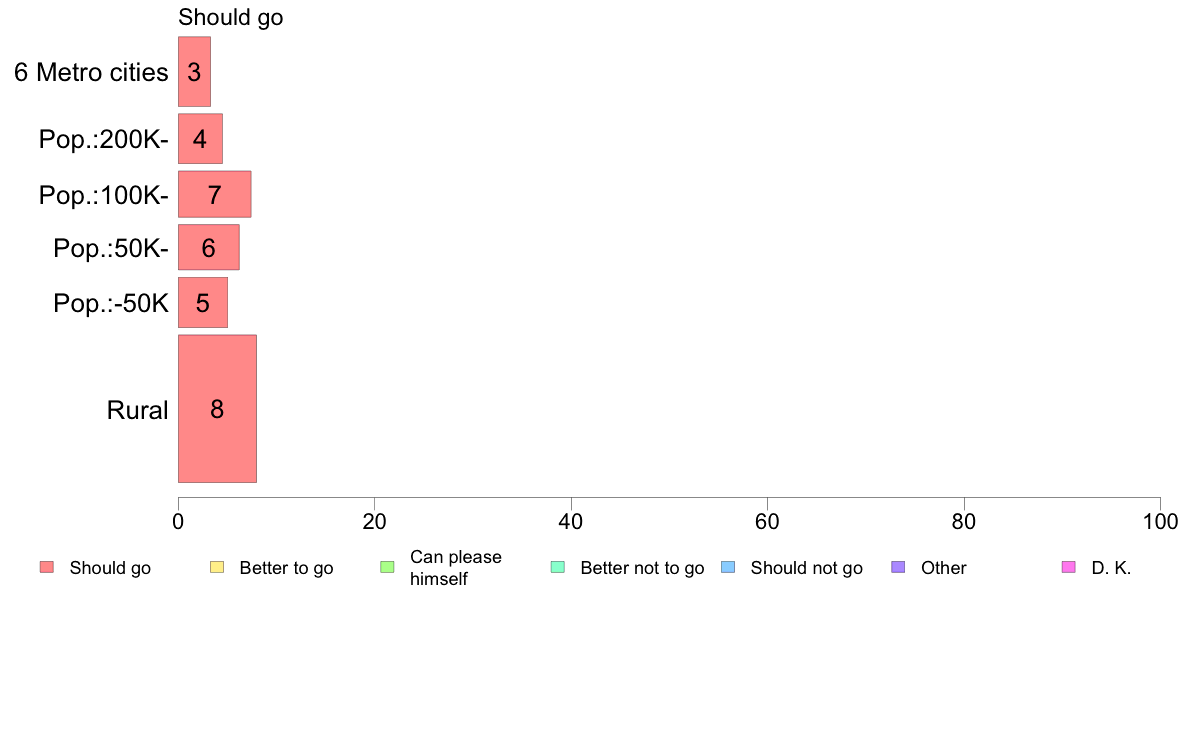Click the Rural category label
Screen dimensions: 1188x736
137,410
